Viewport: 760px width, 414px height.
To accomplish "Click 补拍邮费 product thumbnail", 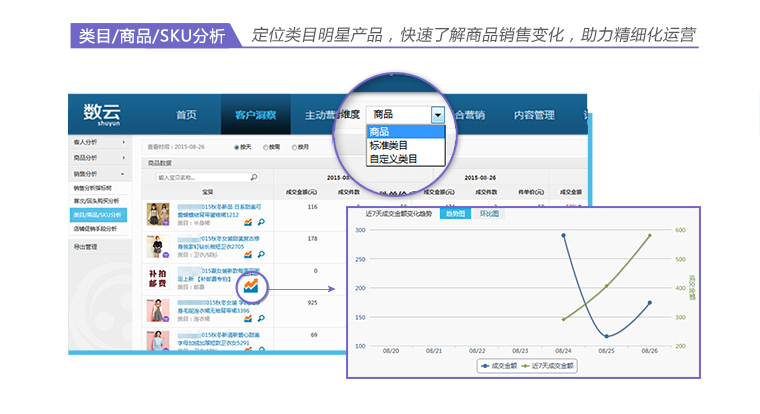I will [158, 278].
